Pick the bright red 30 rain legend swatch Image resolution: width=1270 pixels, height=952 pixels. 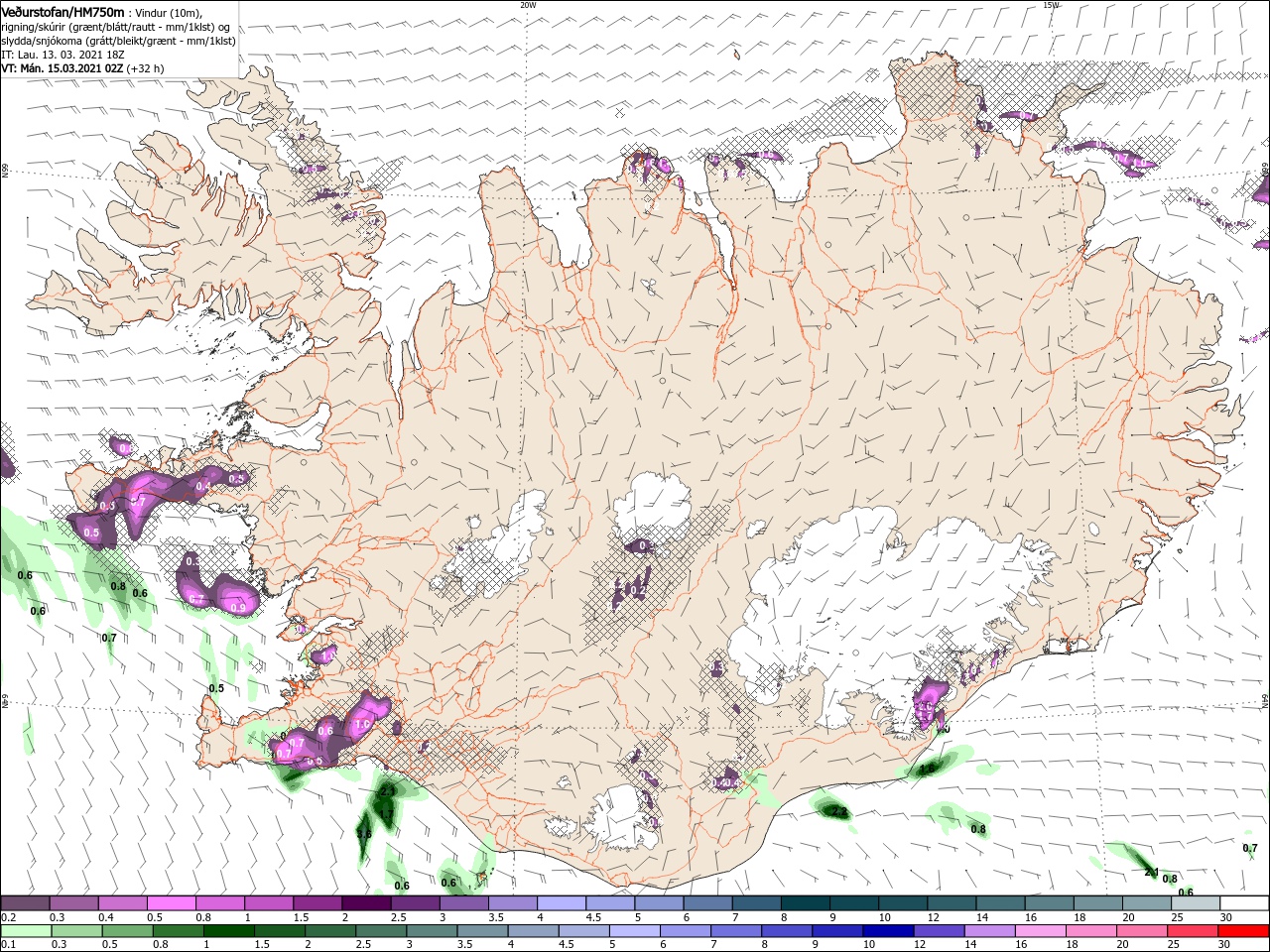click(1242, 932)
